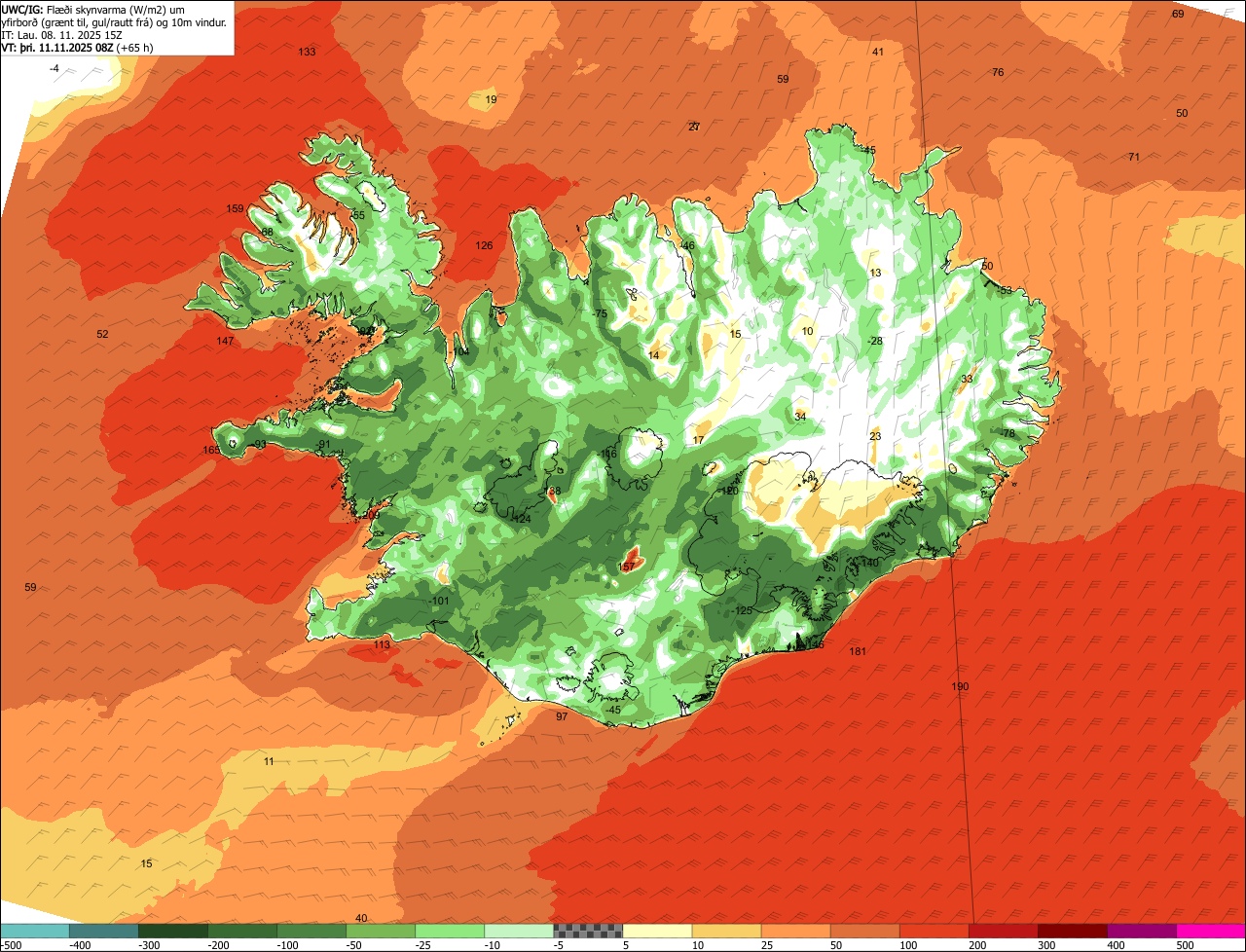Select the legend label -200

tap(218, 944)
